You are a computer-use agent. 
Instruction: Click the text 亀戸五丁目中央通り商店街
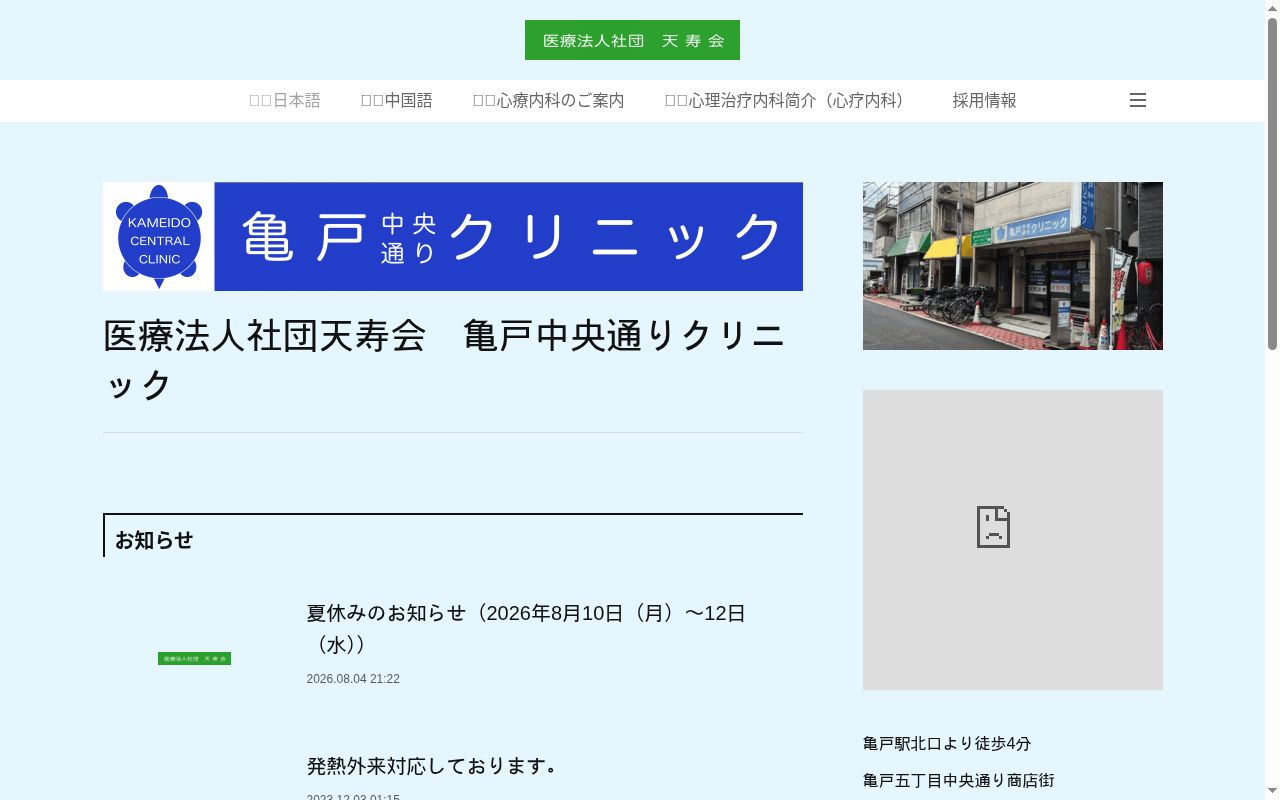coord(959,780)
